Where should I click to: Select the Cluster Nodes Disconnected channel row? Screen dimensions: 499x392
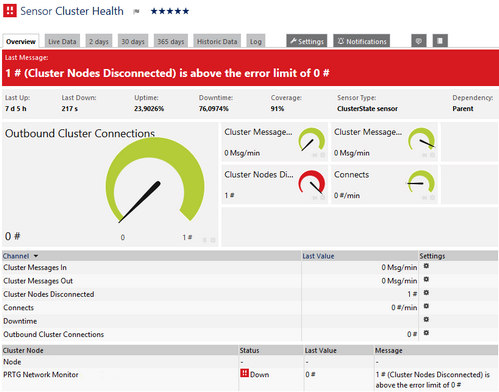point(250,294)
